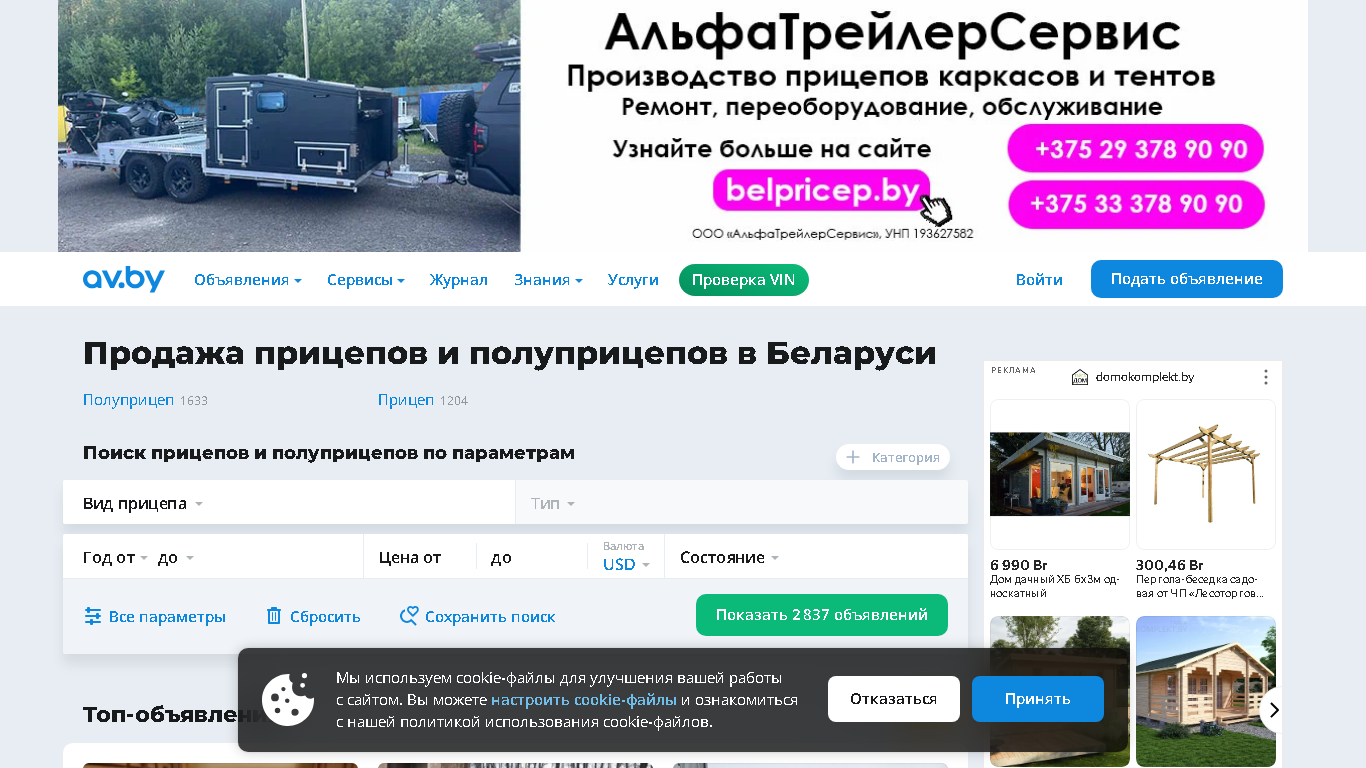Click the sliders icon beside Все параметры
This screenshot has width=1366, height=768.
coord(93,616)
